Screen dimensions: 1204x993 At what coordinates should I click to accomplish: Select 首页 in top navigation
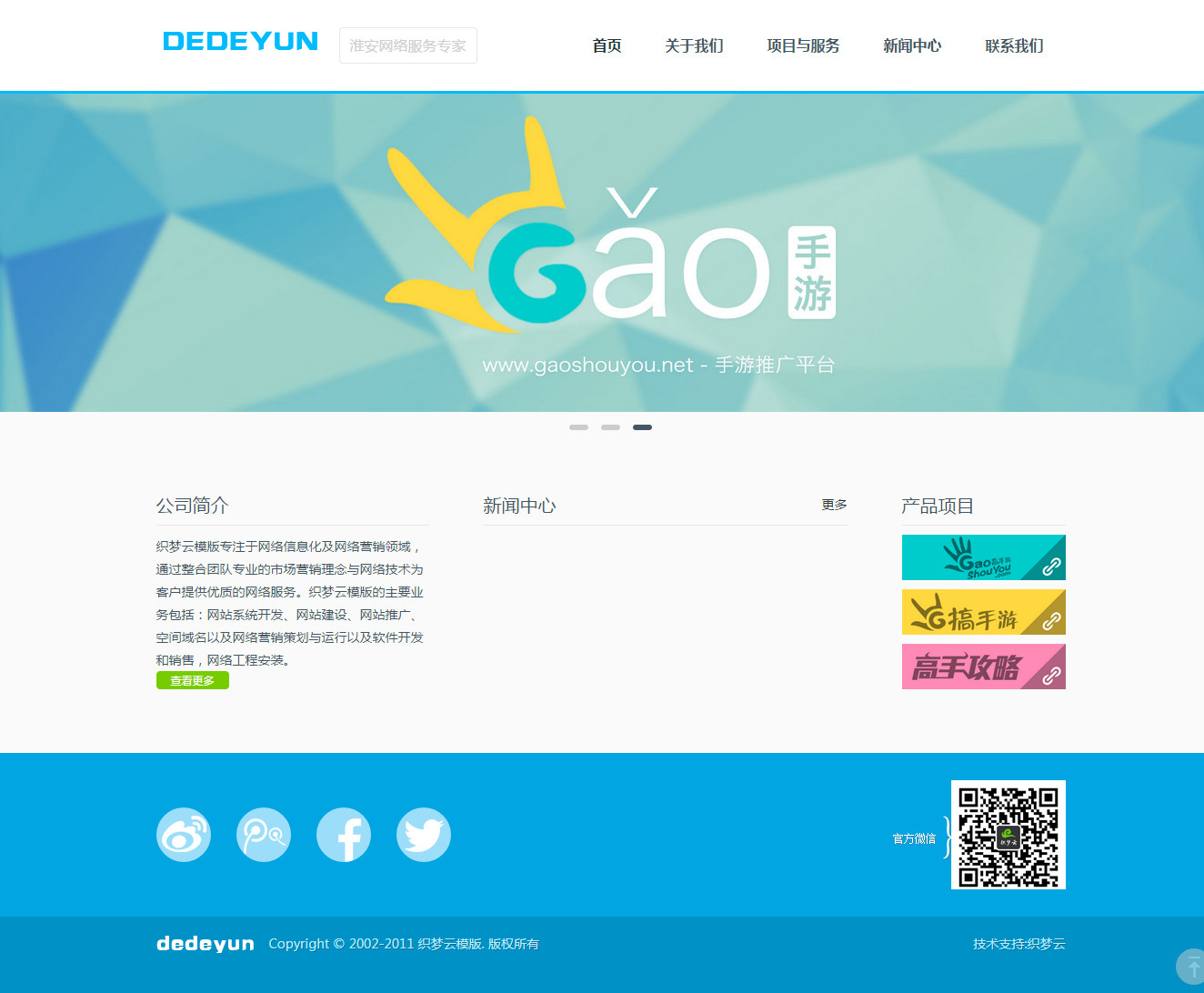606,46
